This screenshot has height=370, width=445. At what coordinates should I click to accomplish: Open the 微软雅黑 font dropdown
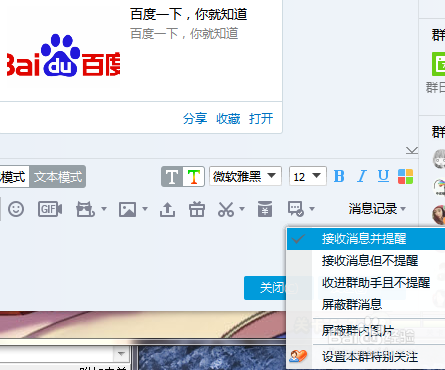(x=245, y=176)
